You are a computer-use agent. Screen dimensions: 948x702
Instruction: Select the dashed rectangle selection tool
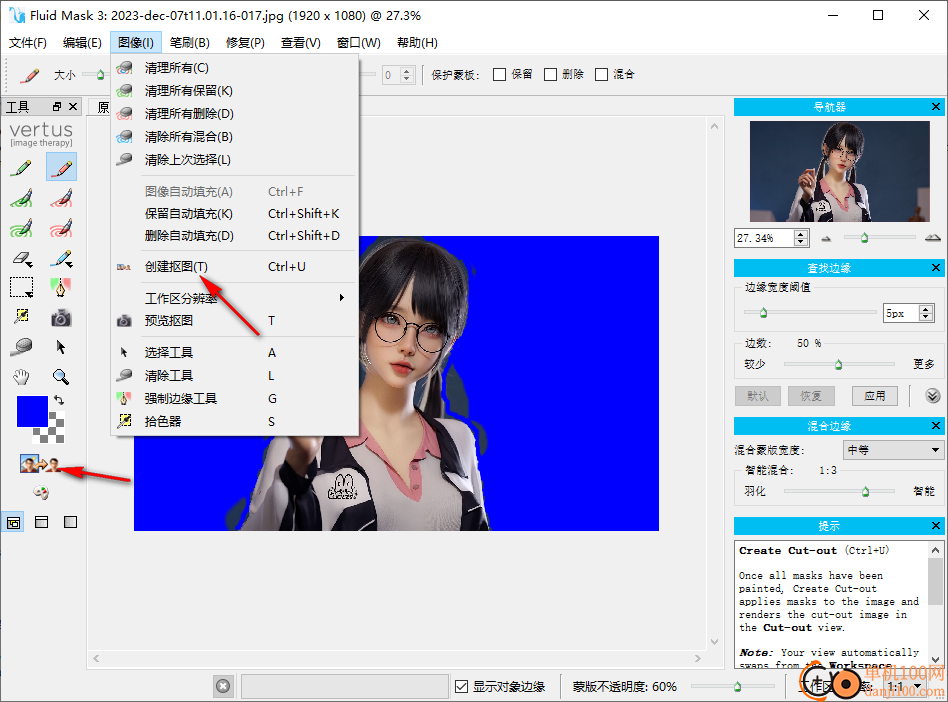pyautogui.click(x=22, y=287)
